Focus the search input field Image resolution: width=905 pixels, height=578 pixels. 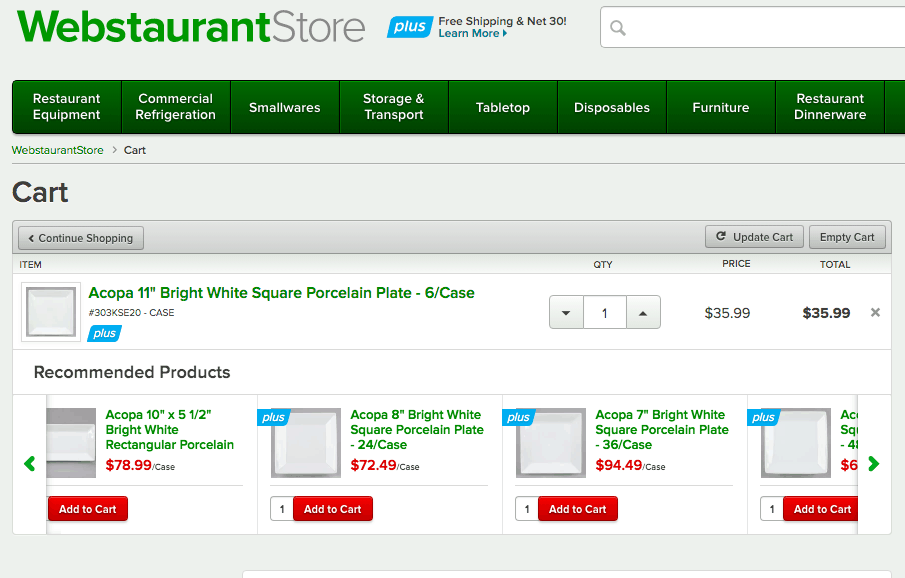coord(753,27)
